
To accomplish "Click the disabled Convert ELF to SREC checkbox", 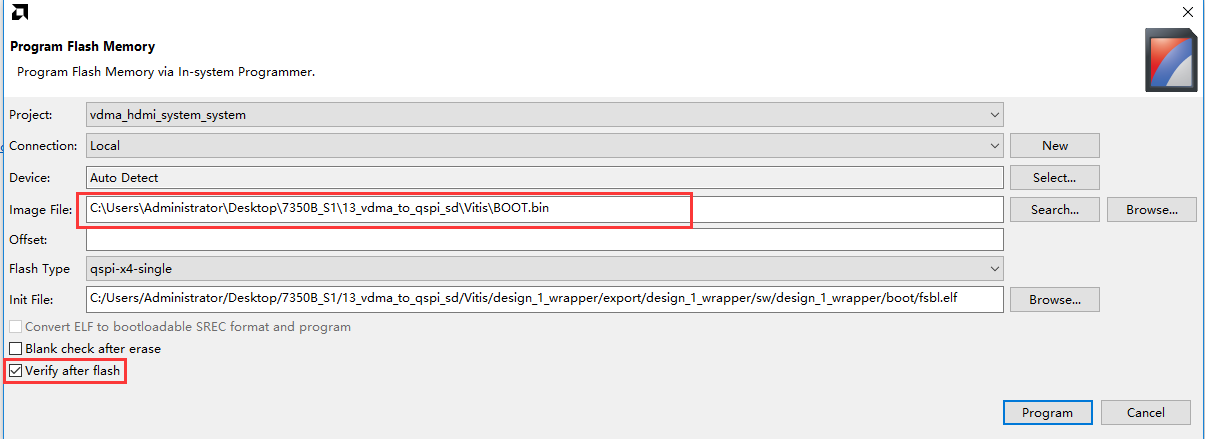I will [15, 327].
